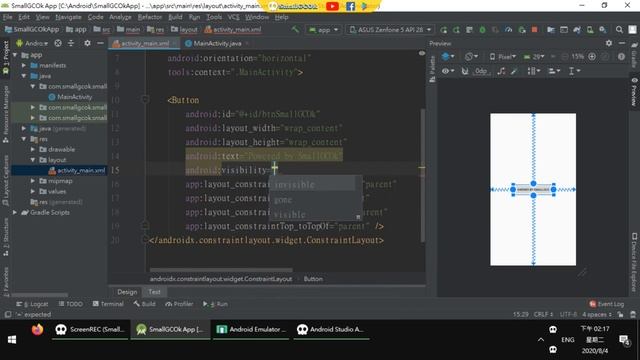
Task: Open the View Options eye dropdown
Action: click(x=448, y=71)
